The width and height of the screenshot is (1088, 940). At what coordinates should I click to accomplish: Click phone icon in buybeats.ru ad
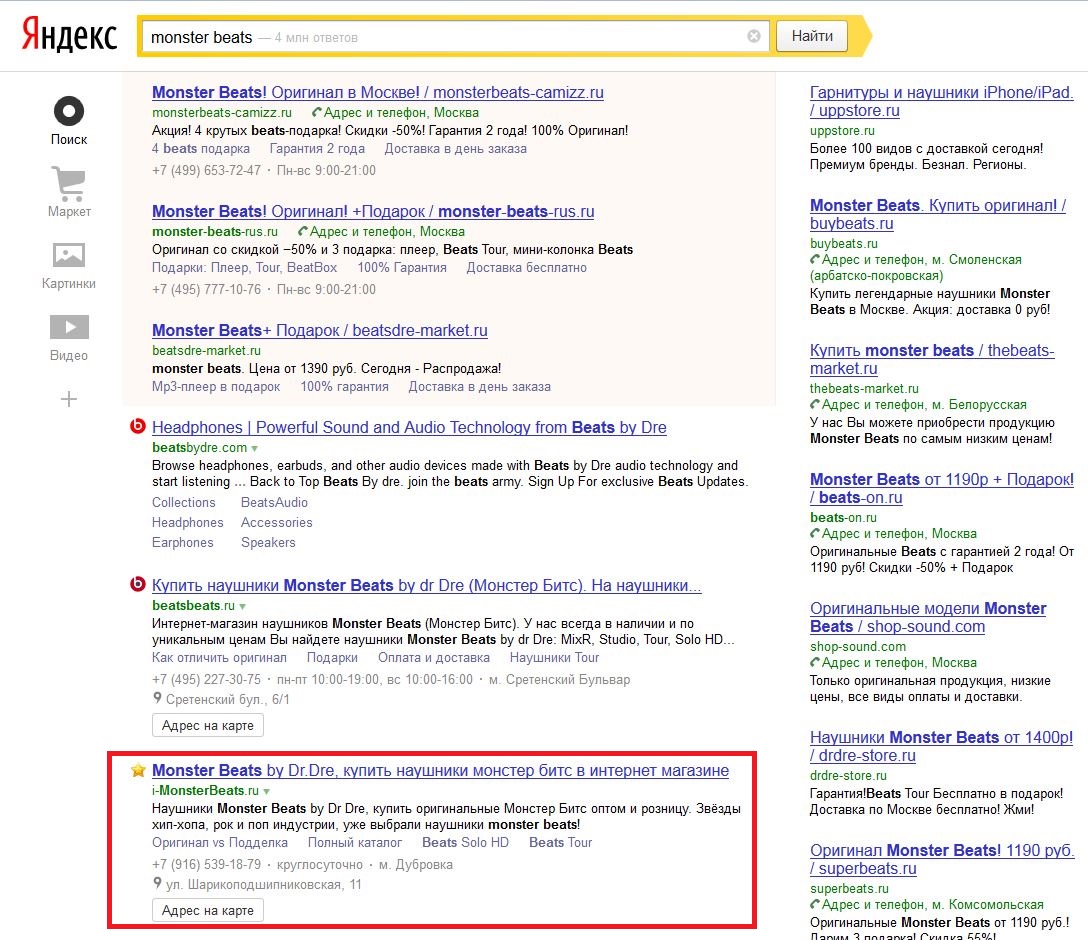[815, 259]
